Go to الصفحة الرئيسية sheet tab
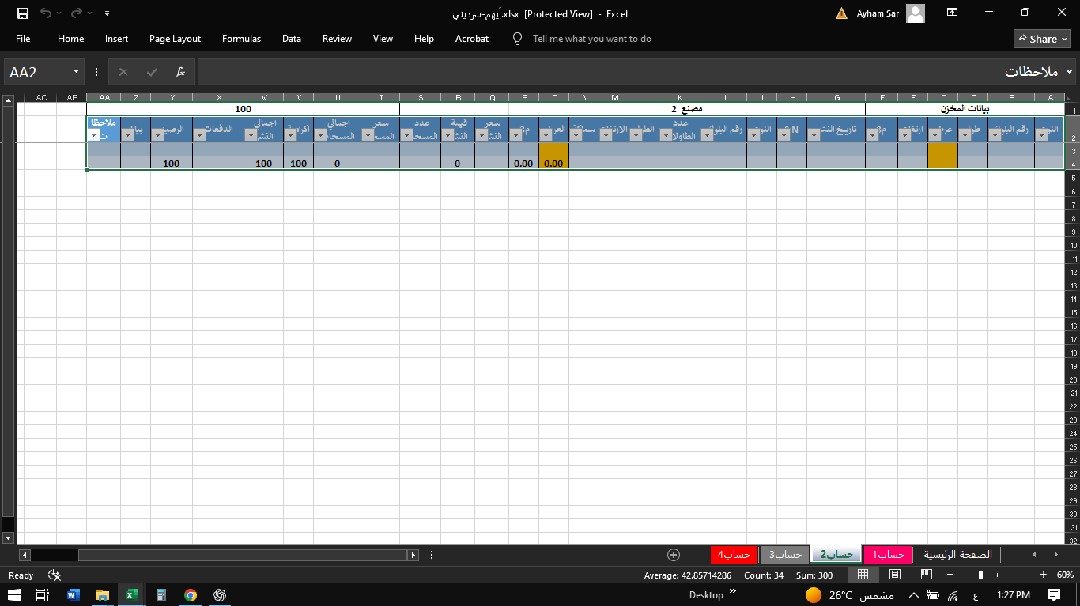Viewport: 1080px width, 606px height. [x=956, y=554]
